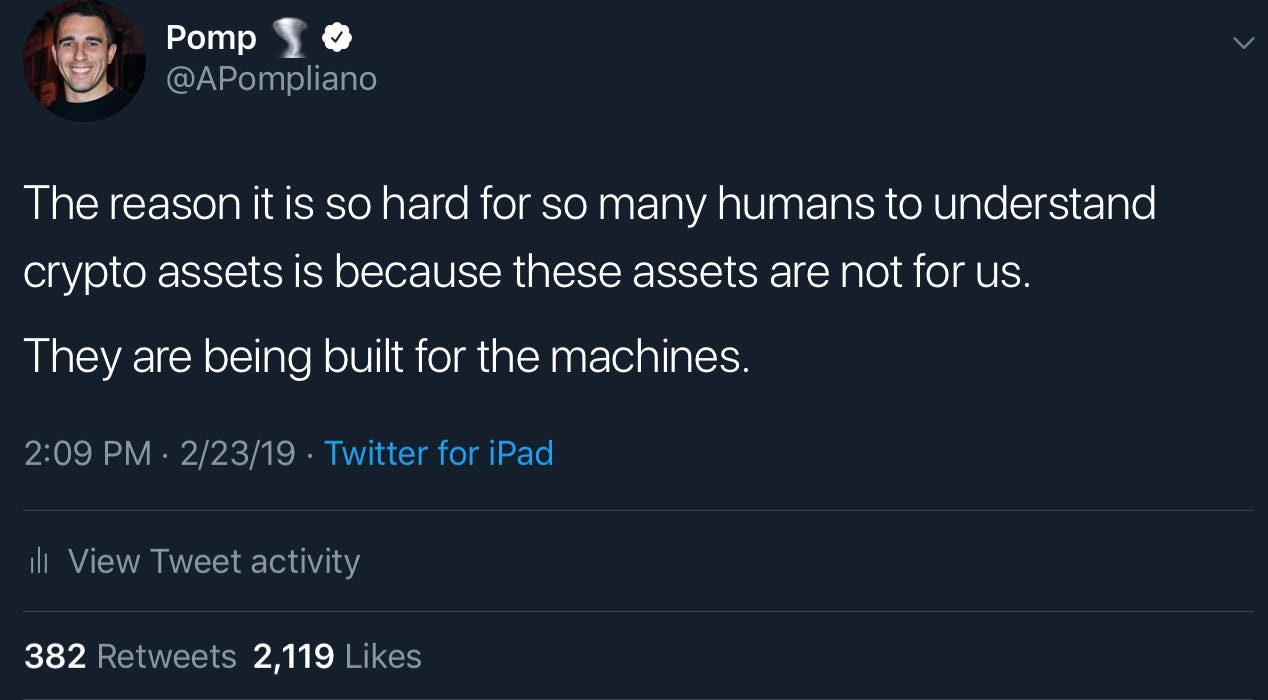This screenshot has width=1268, height=700.
Task: Click the 2:09 PM time text
Action: coord(87,454)
